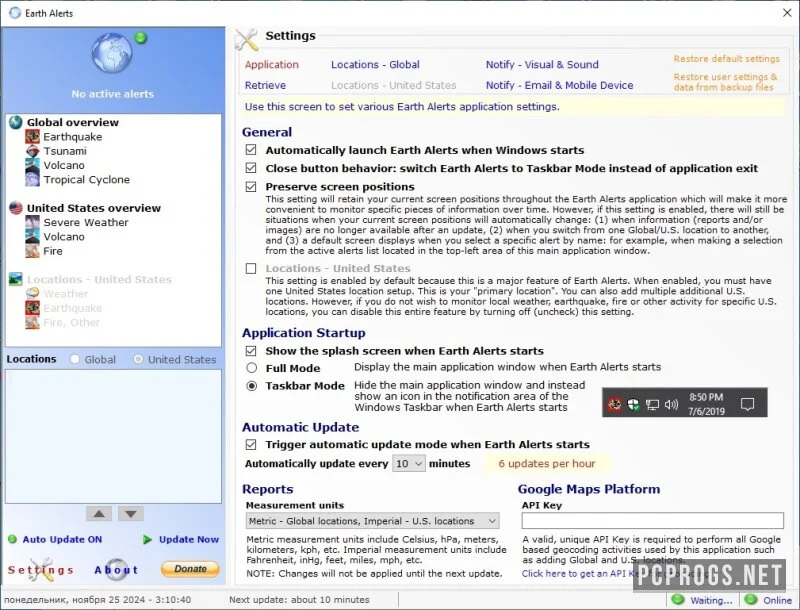Click the Update Now link

(x=189, y=539)
